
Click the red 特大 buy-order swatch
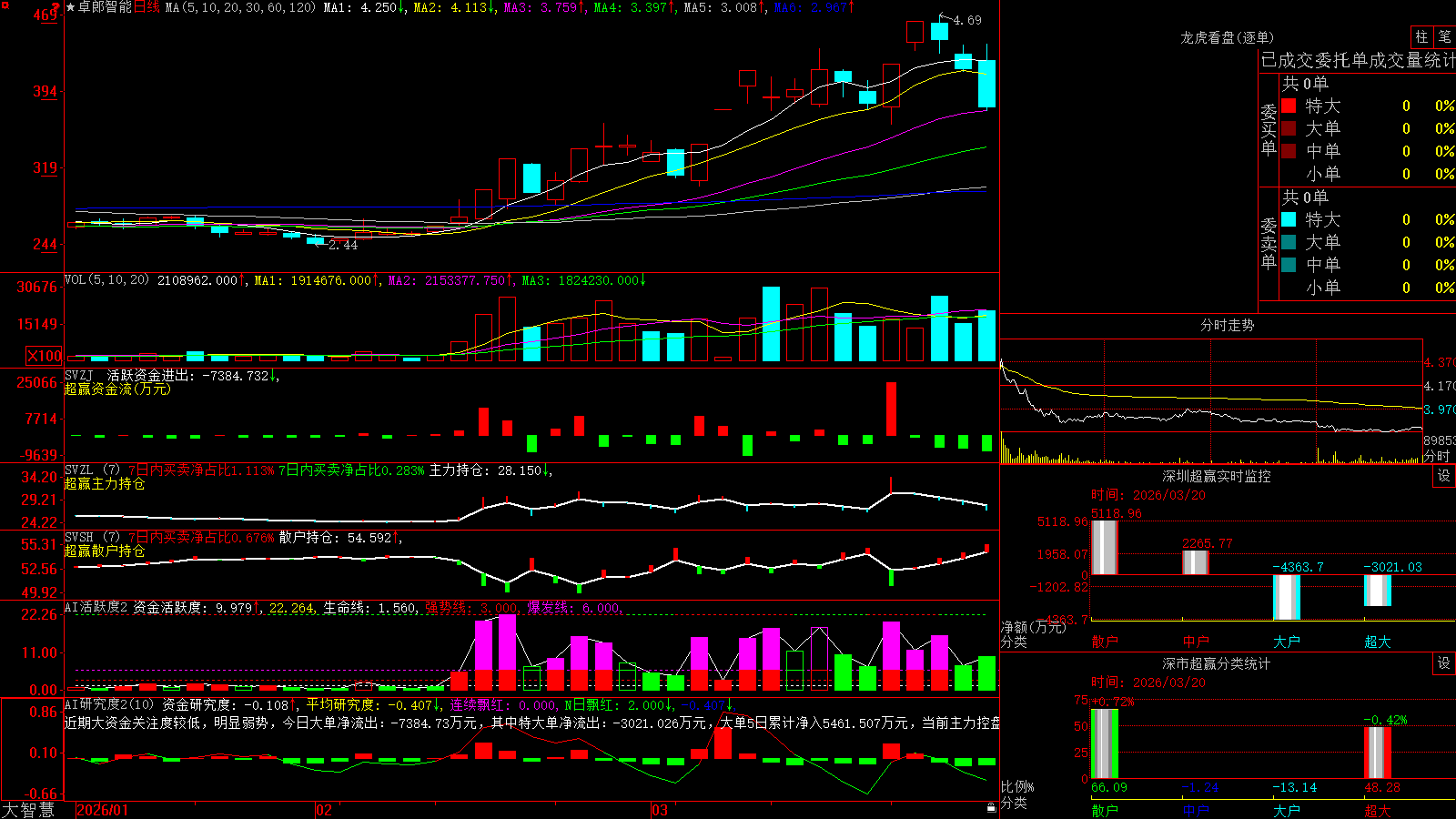tap(1289, 106)
